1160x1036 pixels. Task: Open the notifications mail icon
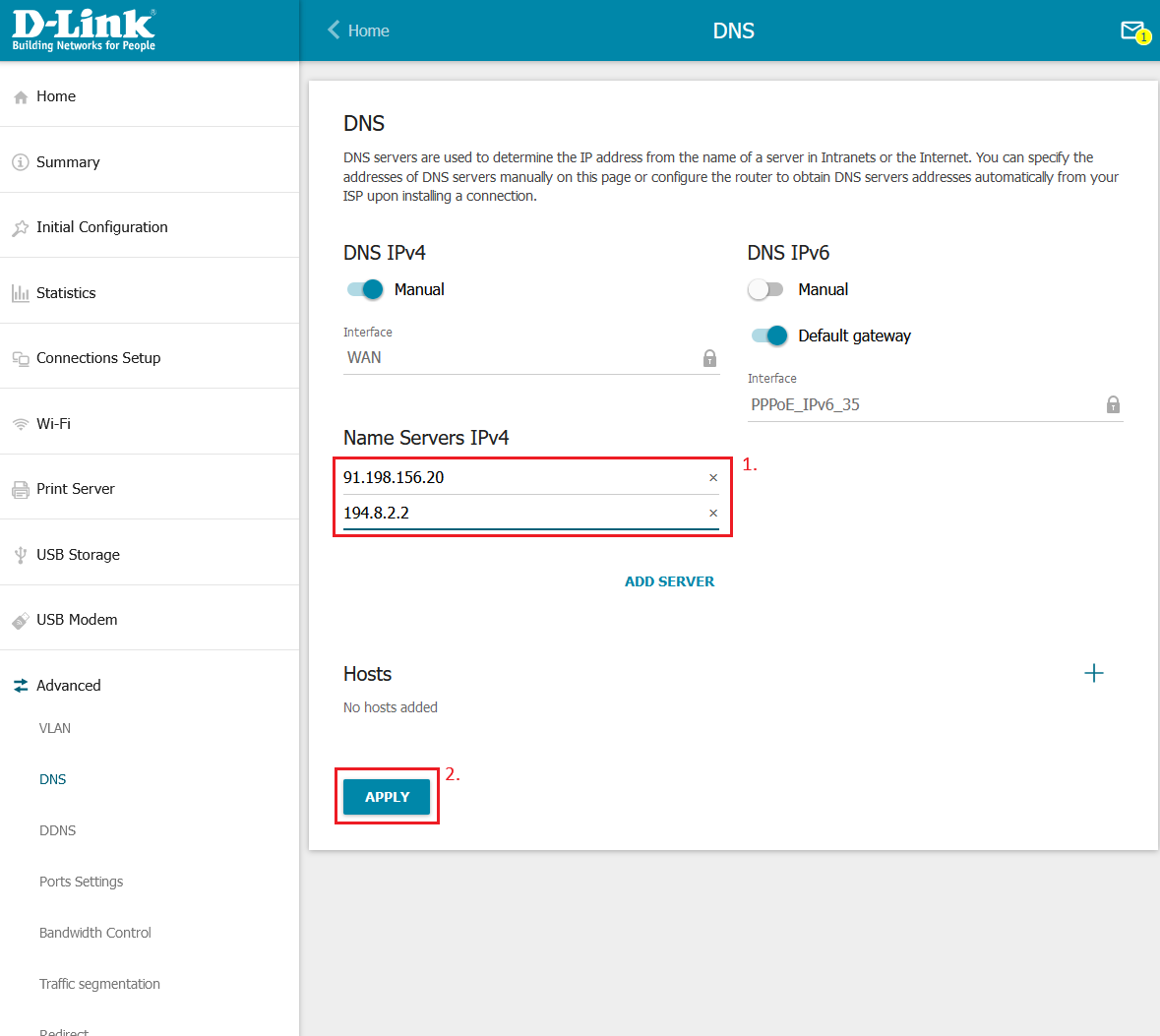coord(1132,31)
